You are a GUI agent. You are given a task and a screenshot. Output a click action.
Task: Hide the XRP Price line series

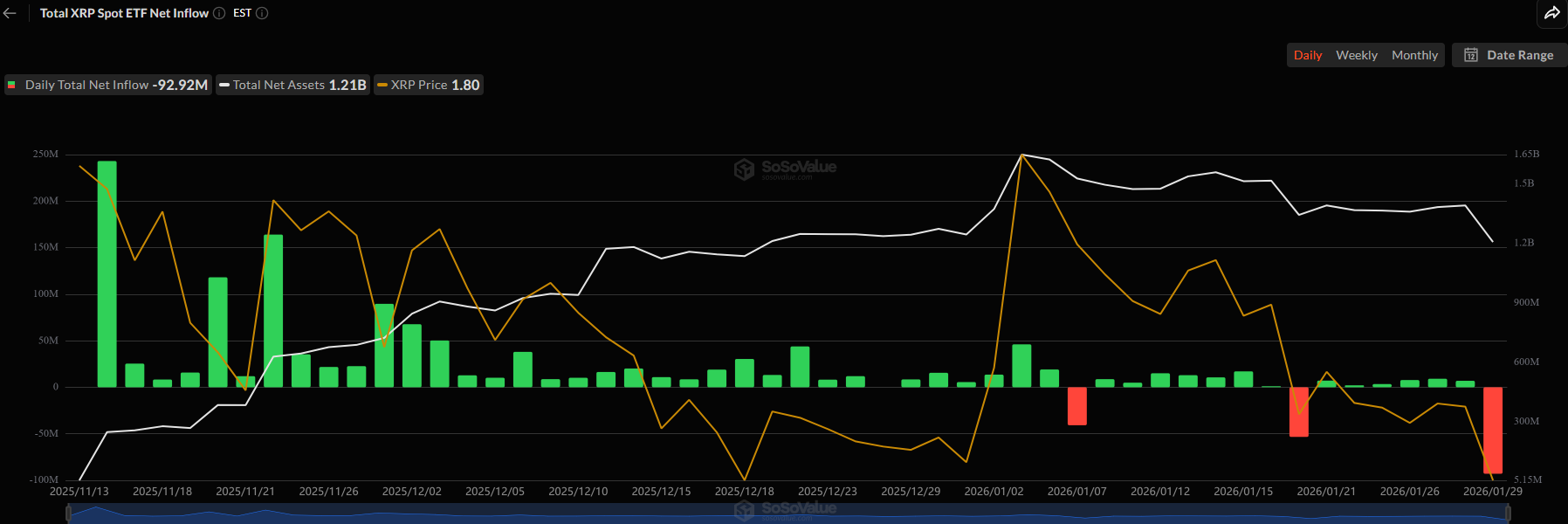tap(429, 85)
